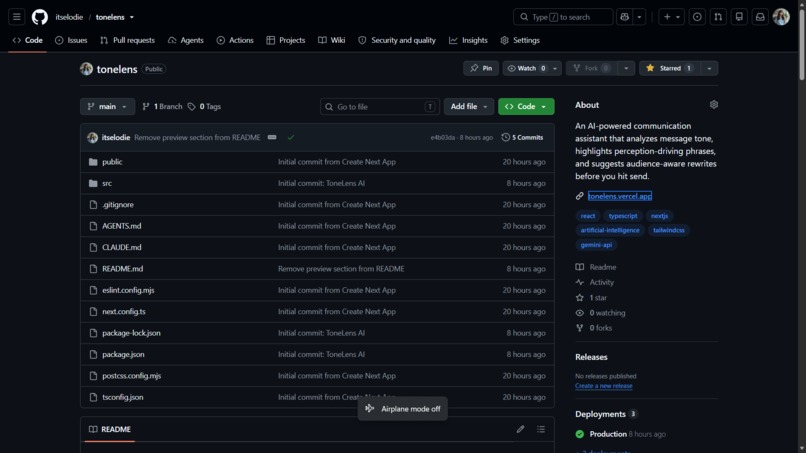
Task: View 5 Commits history
Action: tap(522, 137)
